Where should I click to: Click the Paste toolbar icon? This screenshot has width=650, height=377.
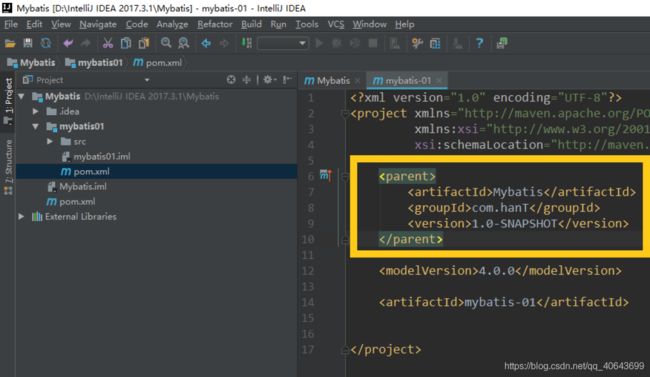coord(144,43)
